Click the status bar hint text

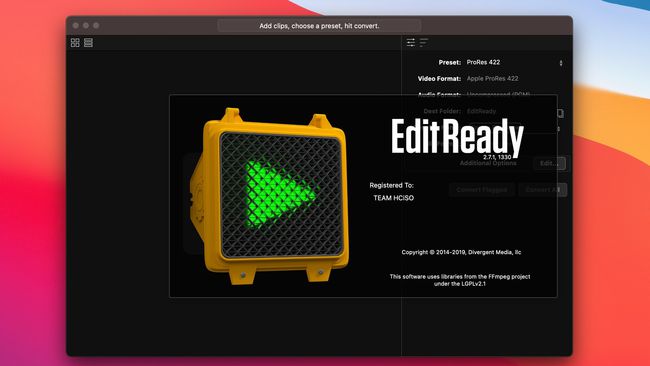click(x=319, y=26)
